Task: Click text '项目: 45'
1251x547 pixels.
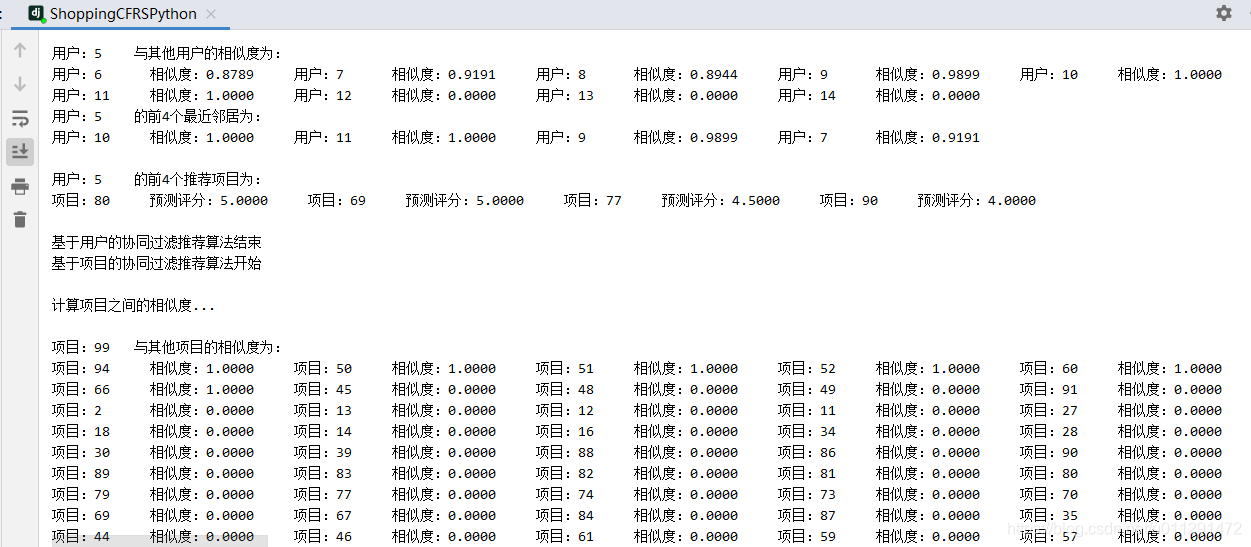Action: [x=323, y=389]
